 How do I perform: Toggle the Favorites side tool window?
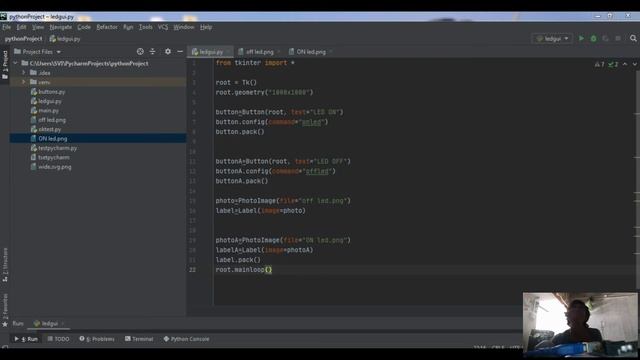4,310
